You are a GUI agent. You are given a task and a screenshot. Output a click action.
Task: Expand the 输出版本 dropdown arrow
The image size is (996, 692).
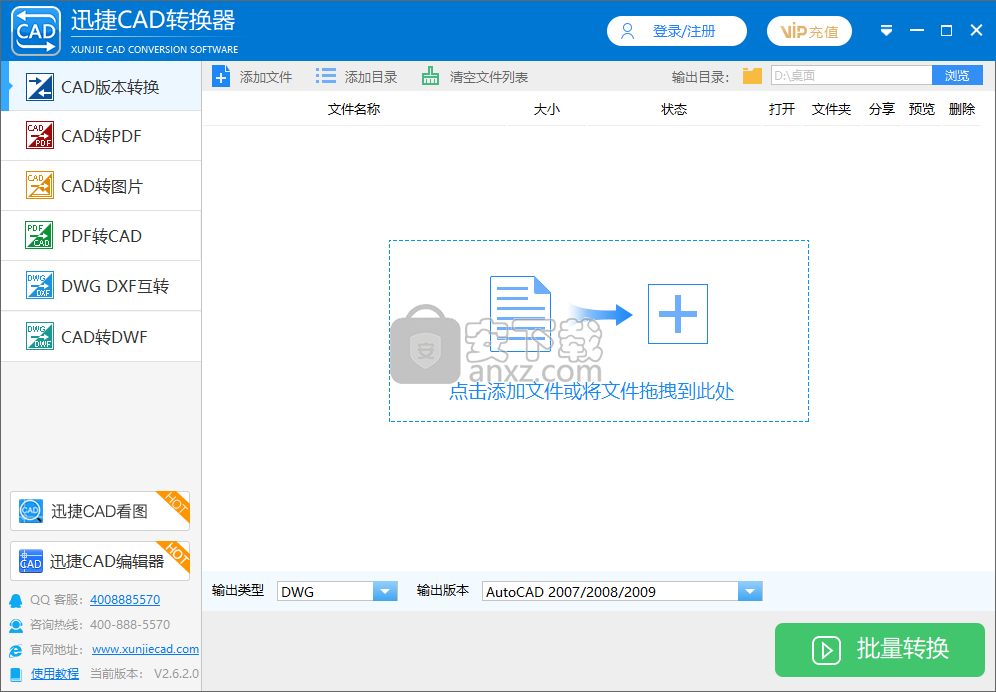click(750, 592)
